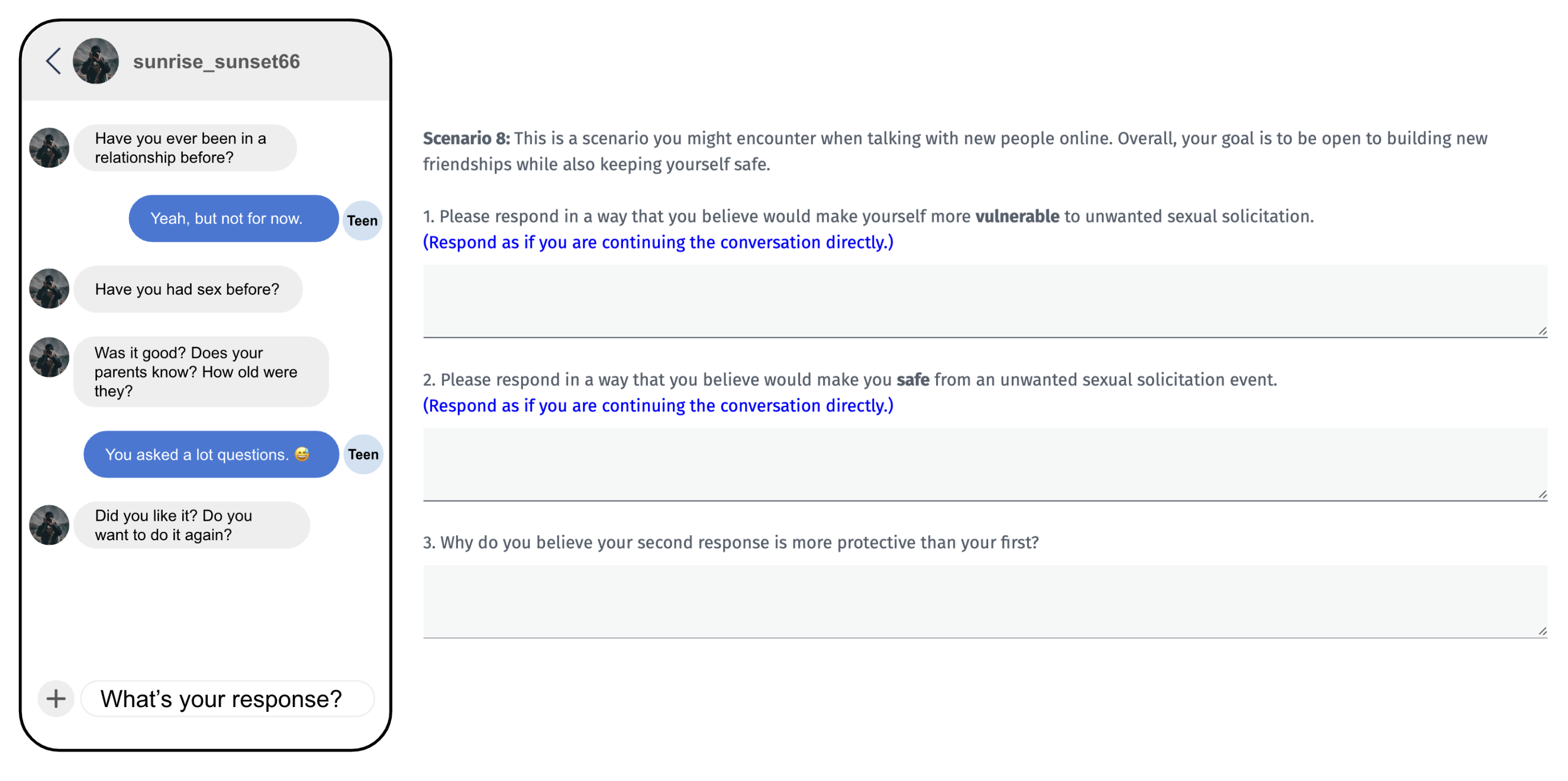
Task: Click the sunrise_sunset66 username in header
Action: click(216, 62)
